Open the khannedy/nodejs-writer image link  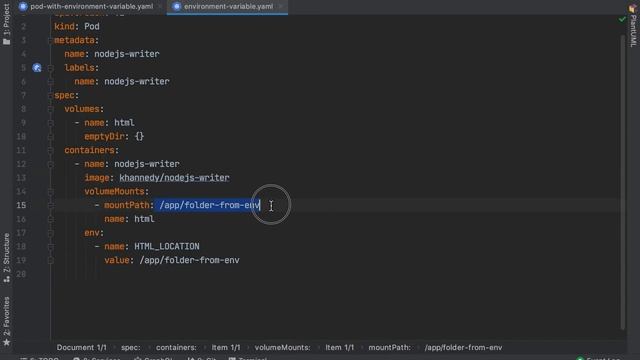click(174, 178)
